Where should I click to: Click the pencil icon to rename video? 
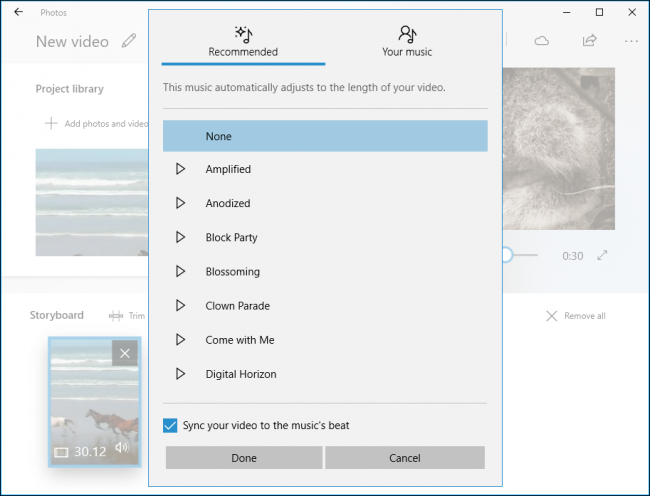click(129, 41)
